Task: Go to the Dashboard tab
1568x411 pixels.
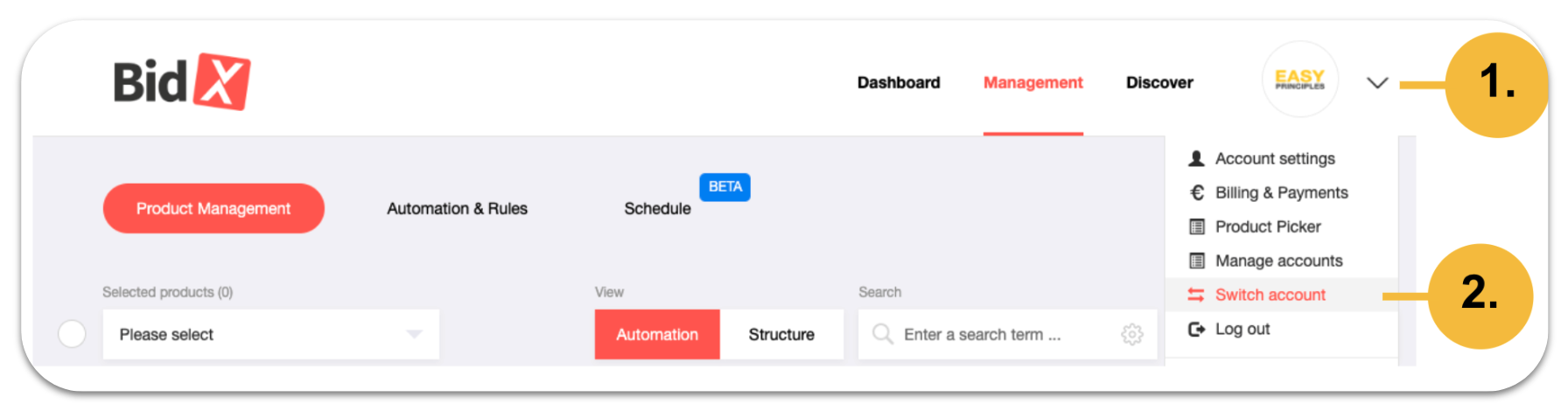Action: [899, 82]
